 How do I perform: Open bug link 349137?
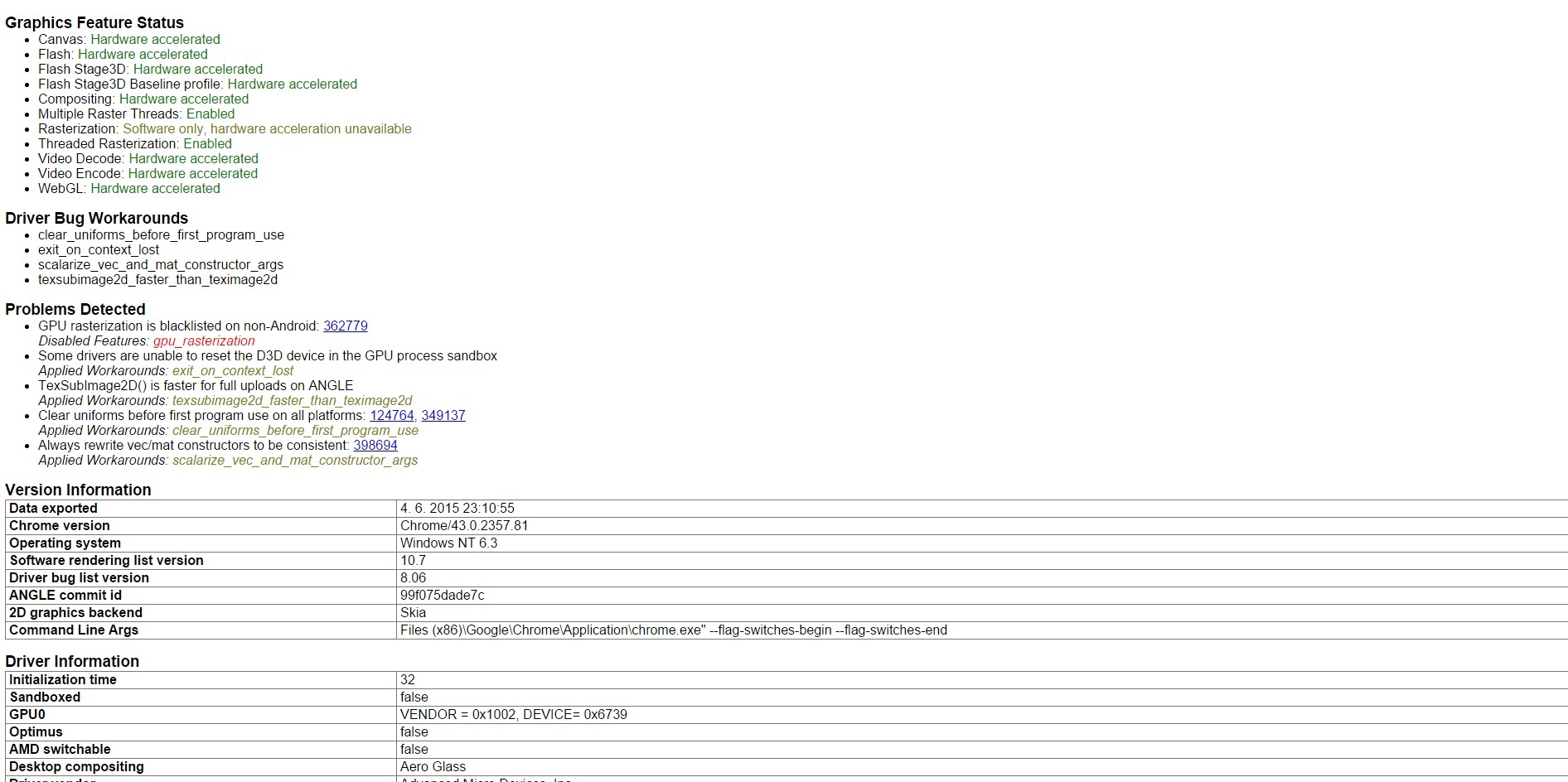pyautogui.click(x=443, y=416)
